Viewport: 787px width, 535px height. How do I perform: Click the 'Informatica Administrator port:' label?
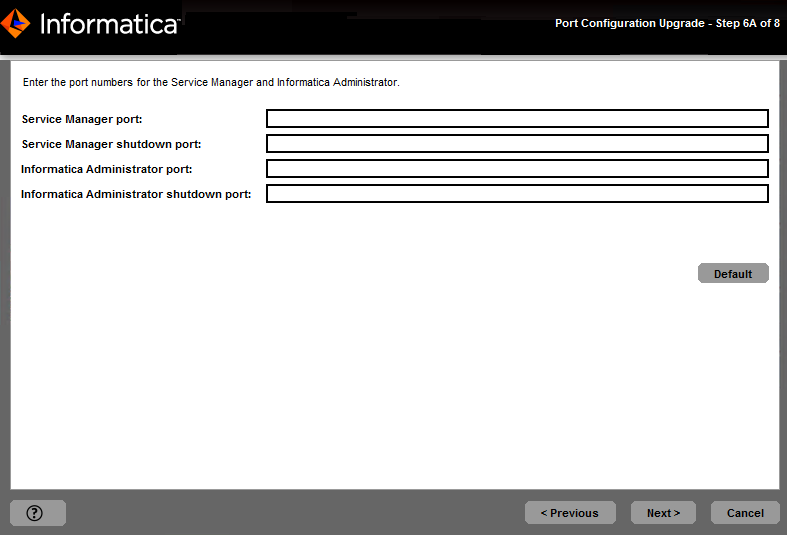pyautogui.click(x=106, y=169)
